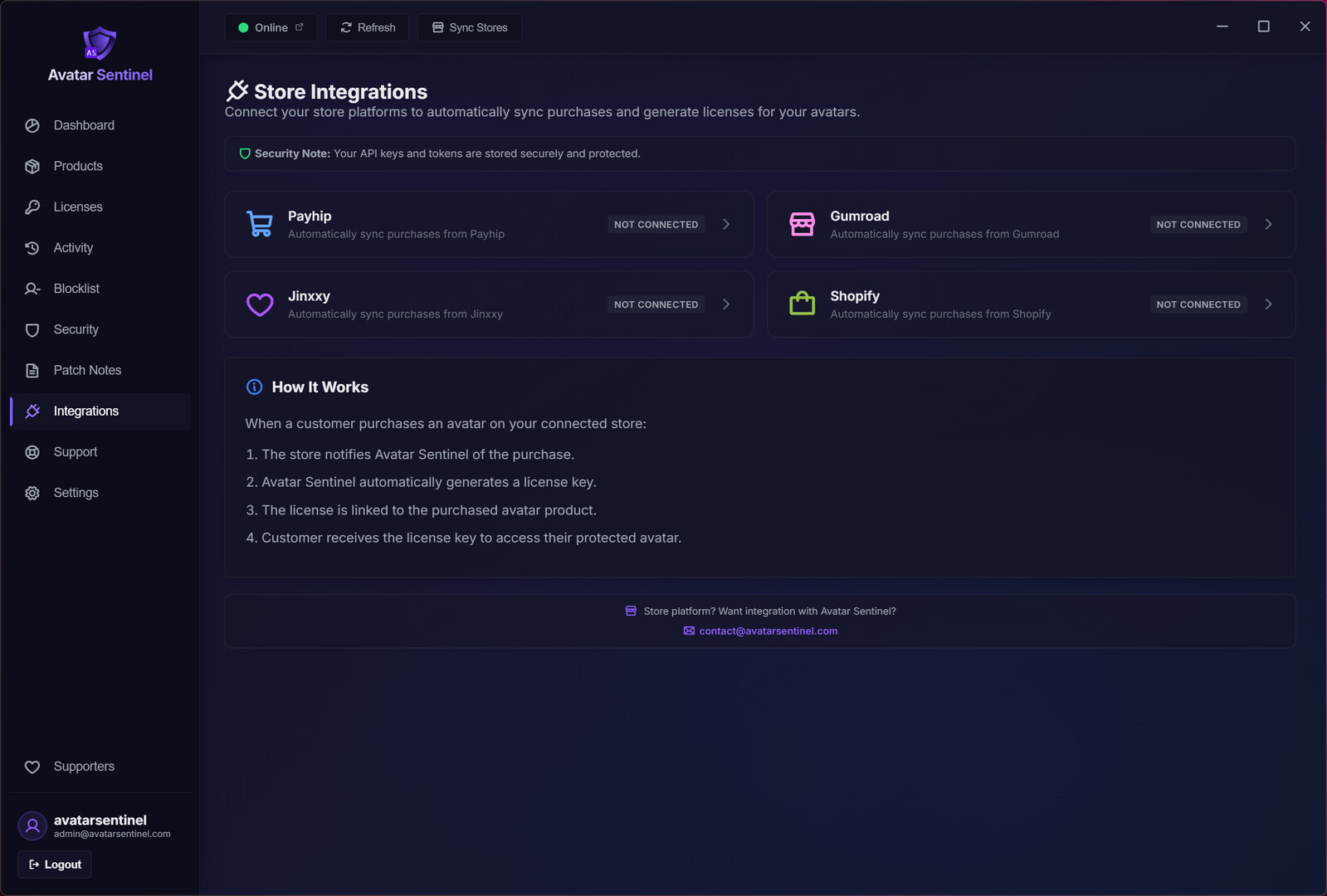Click the Online status button

coord(271,27)
